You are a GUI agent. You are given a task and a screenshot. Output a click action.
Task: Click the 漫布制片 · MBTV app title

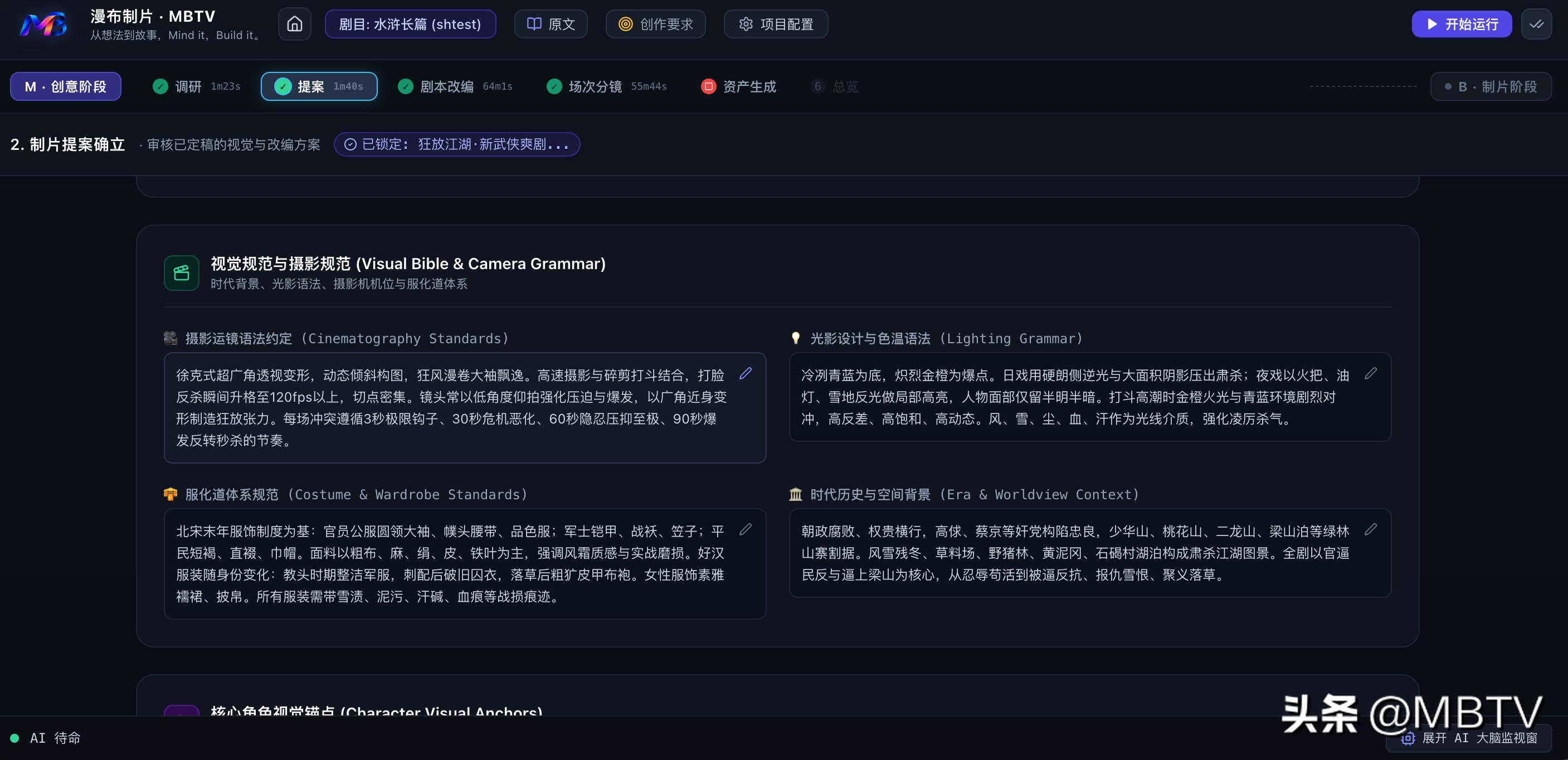[153, 16]
